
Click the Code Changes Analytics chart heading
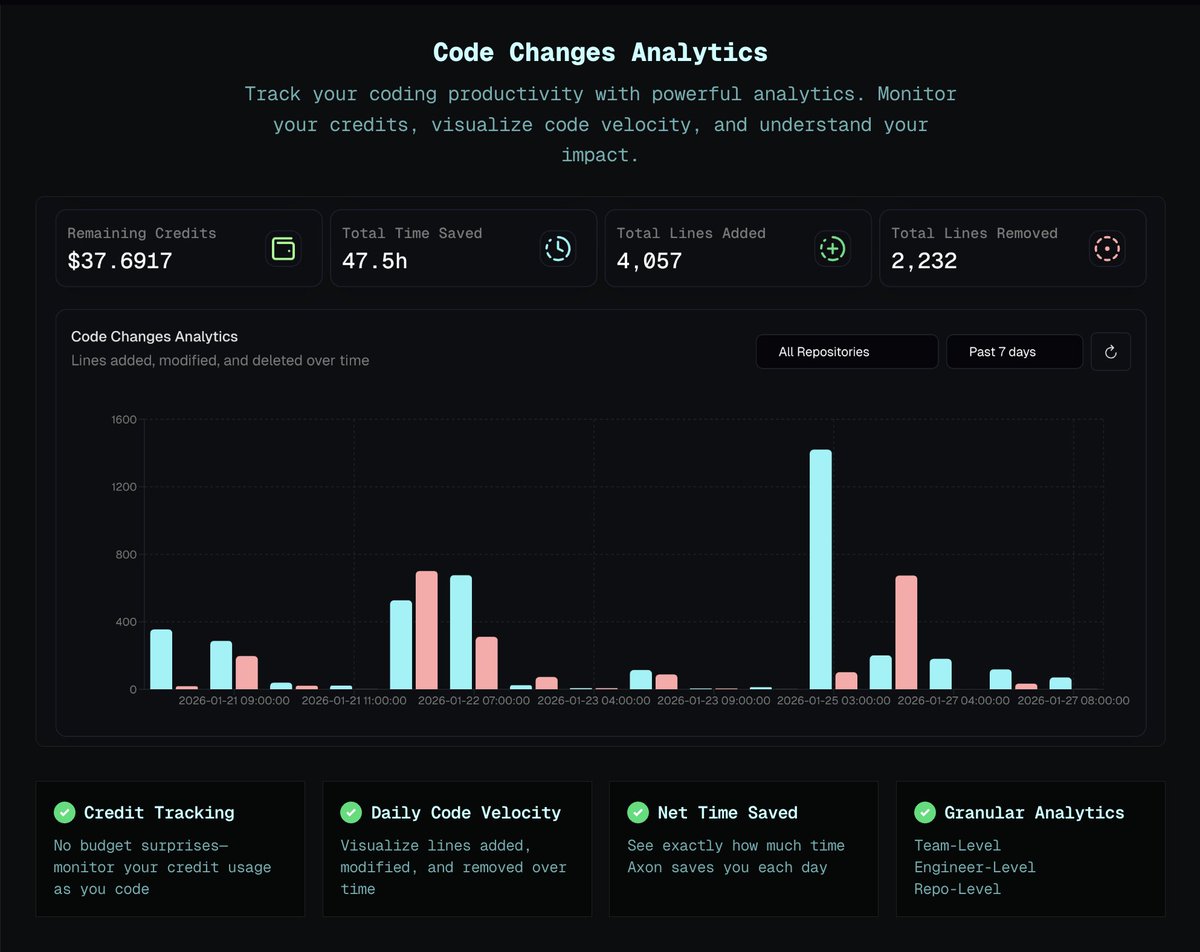(x=154, y=336)
